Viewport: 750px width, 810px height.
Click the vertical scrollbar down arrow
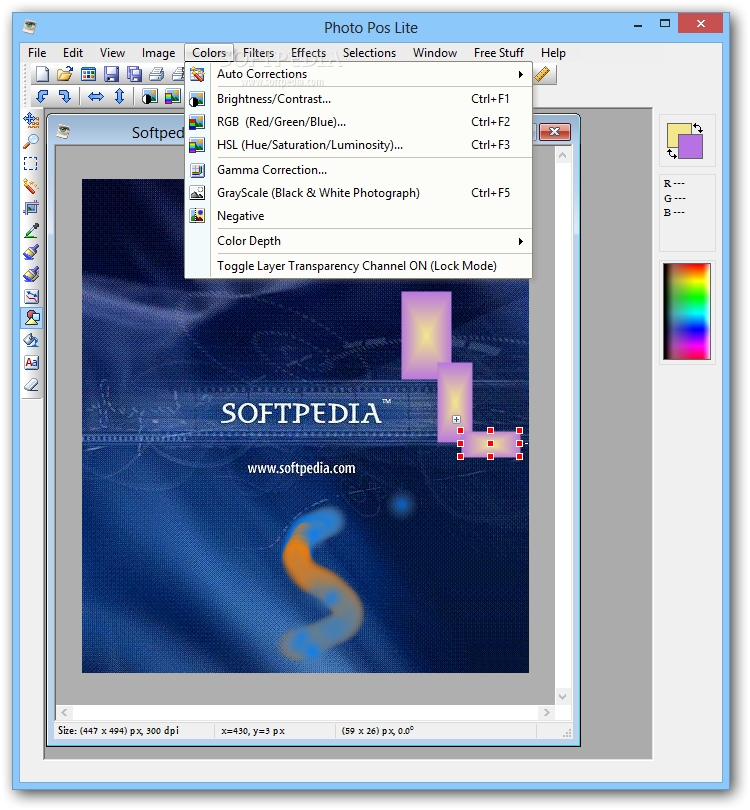pos(562,697)
